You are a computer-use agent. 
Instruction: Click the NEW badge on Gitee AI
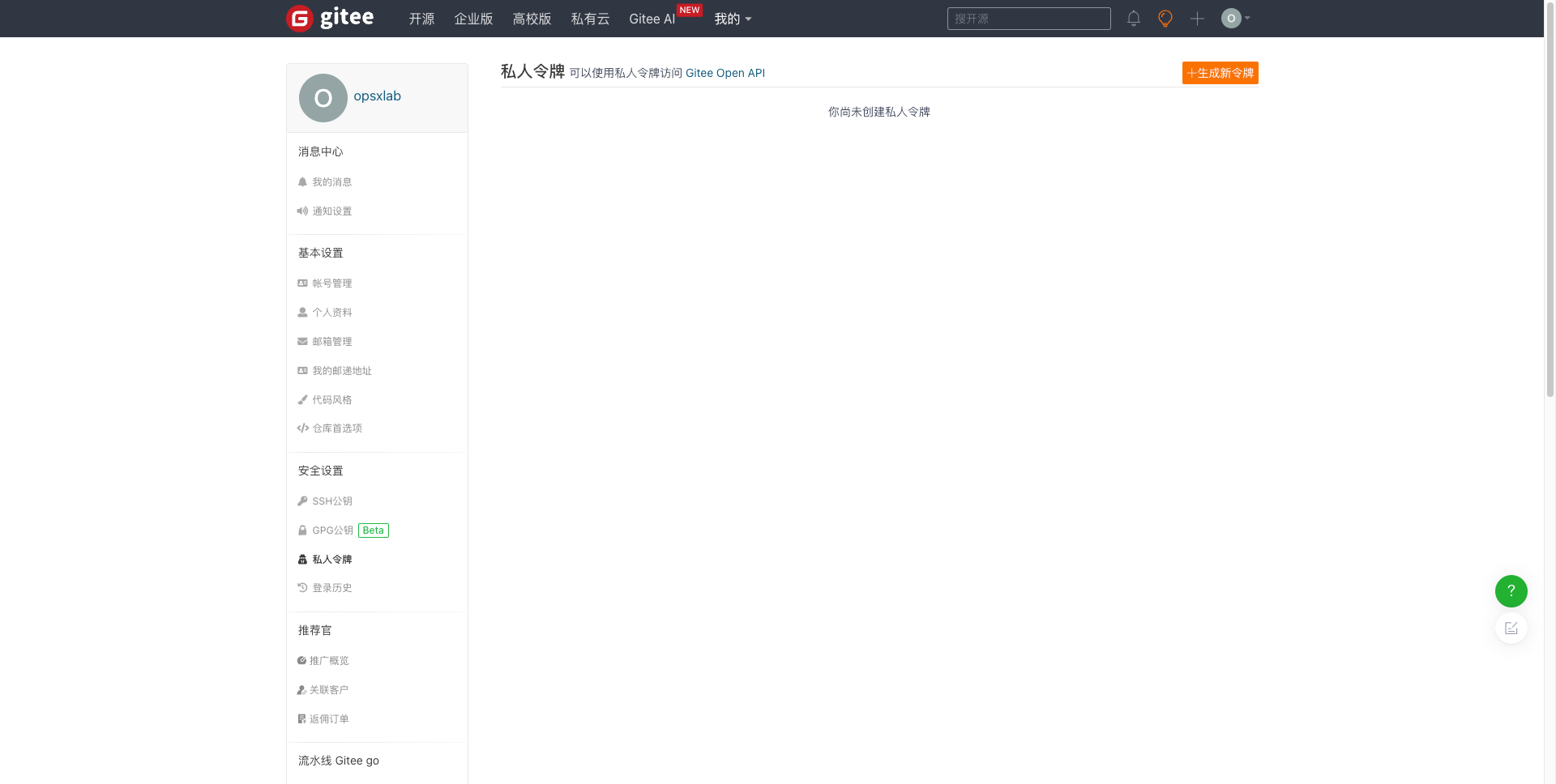[690, 10]
